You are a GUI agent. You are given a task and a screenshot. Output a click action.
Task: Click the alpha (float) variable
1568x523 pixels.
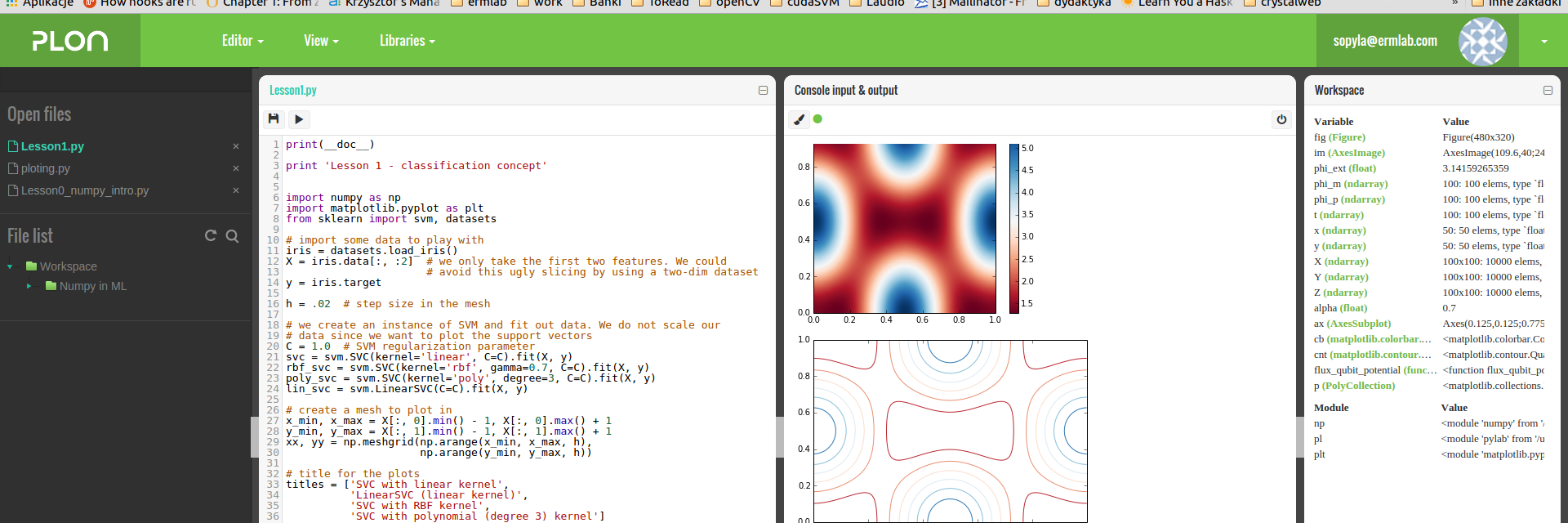point(1339,308)
